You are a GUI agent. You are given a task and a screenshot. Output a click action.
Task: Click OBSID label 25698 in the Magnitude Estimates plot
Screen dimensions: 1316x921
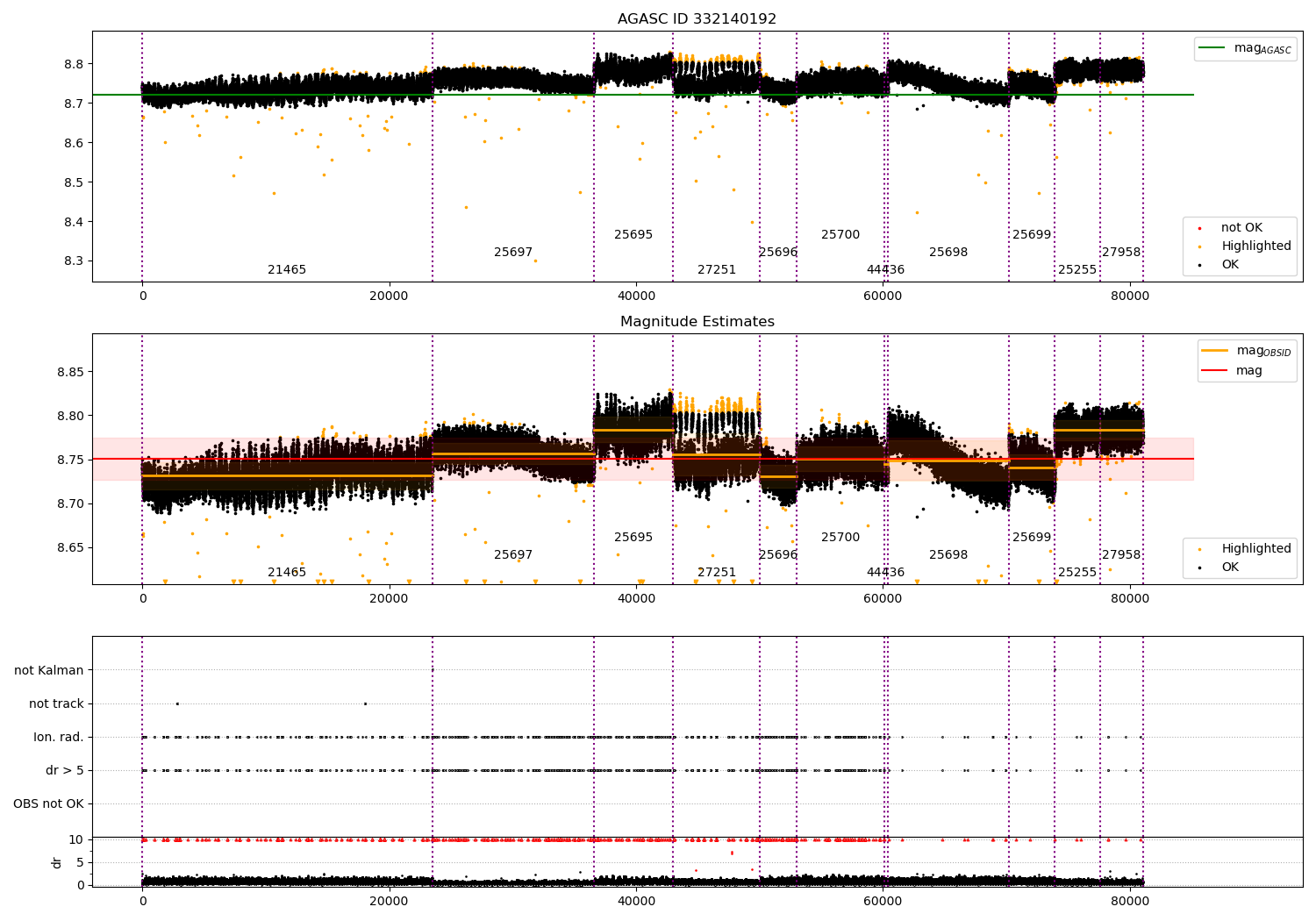(x=948, y=555)
